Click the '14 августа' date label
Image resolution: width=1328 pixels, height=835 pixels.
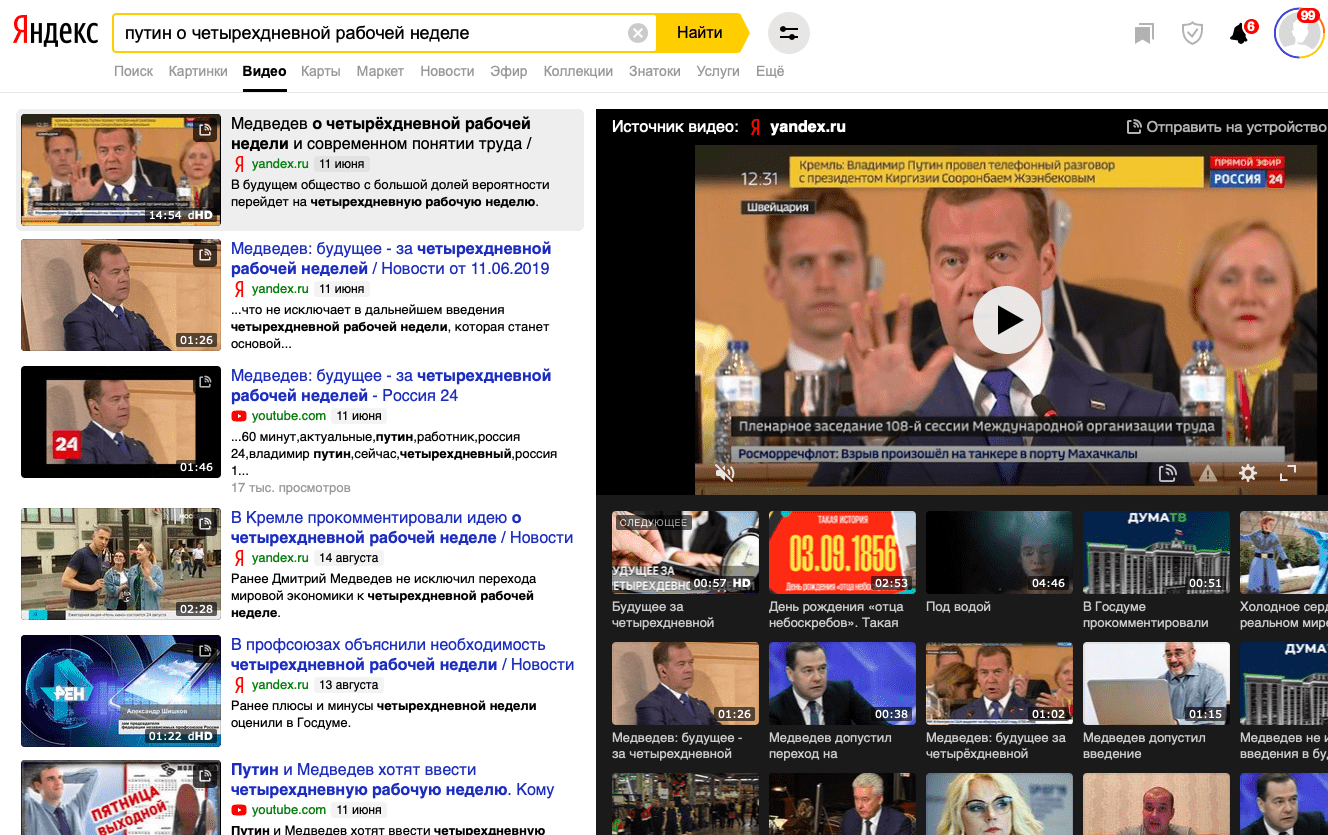coord(348,558)
